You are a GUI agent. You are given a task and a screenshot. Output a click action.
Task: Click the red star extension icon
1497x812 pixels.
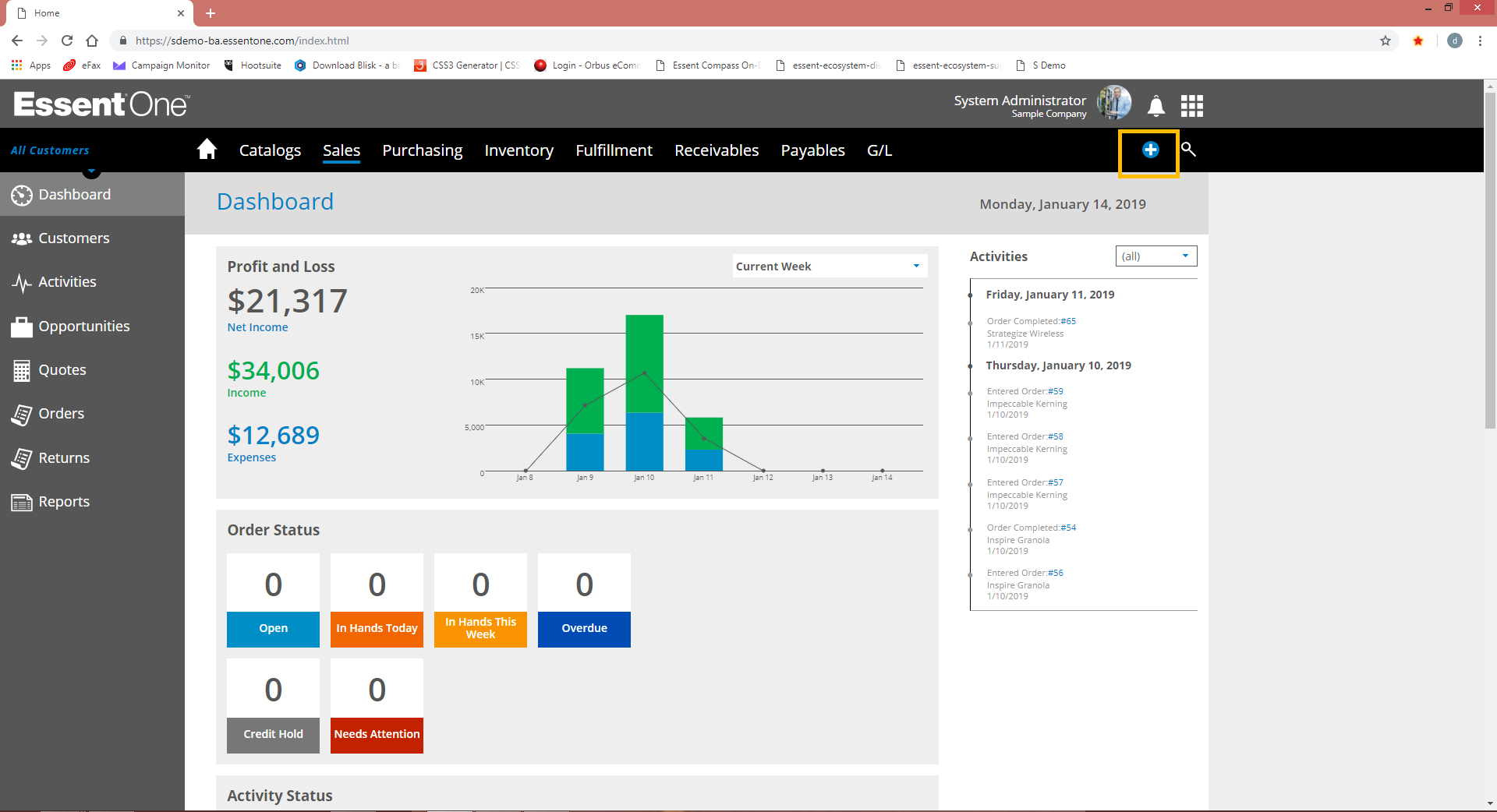tap(1418, 41)
